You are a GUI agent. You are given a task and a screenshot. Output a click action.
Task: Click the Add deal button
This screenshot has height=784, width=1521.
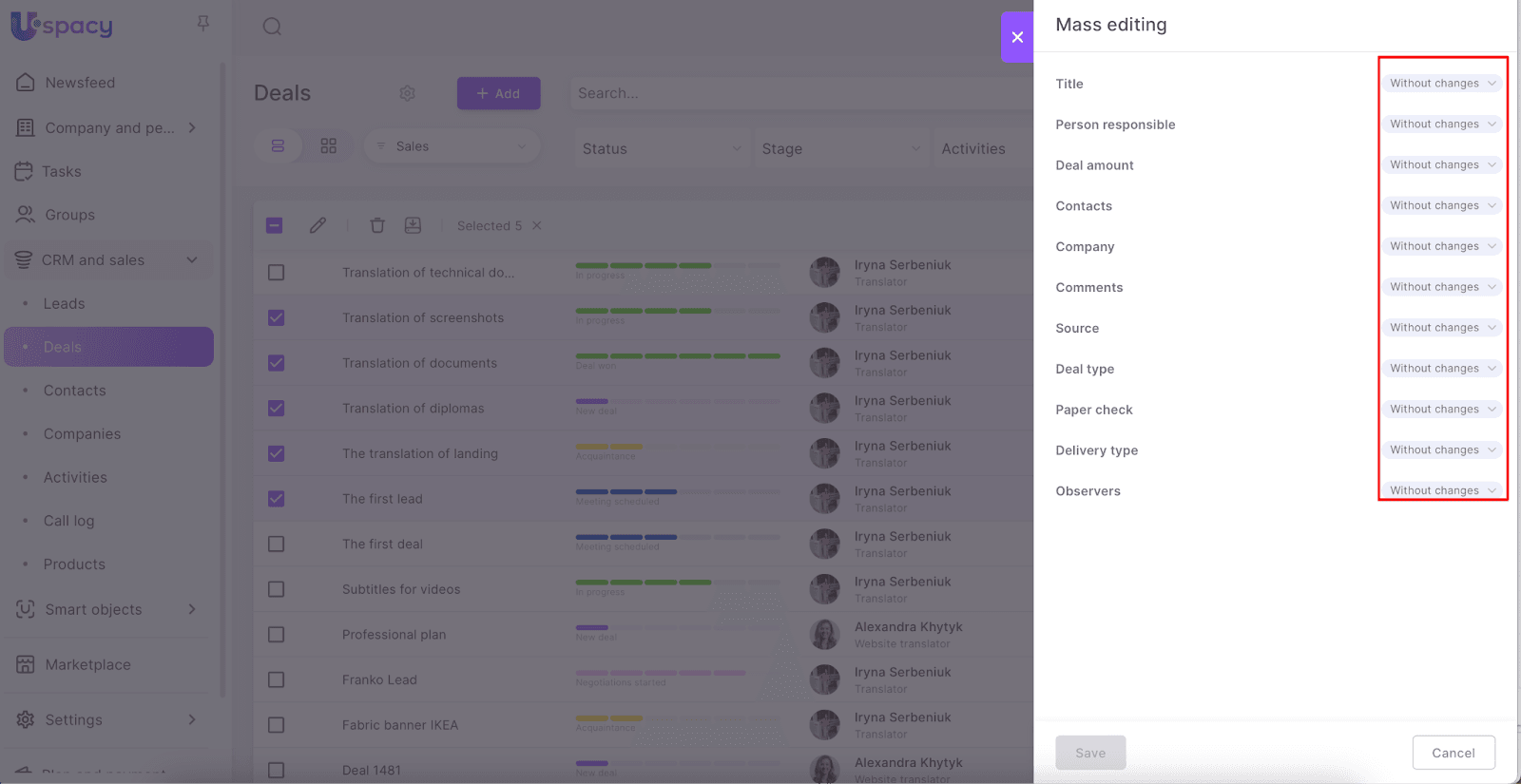498,93
